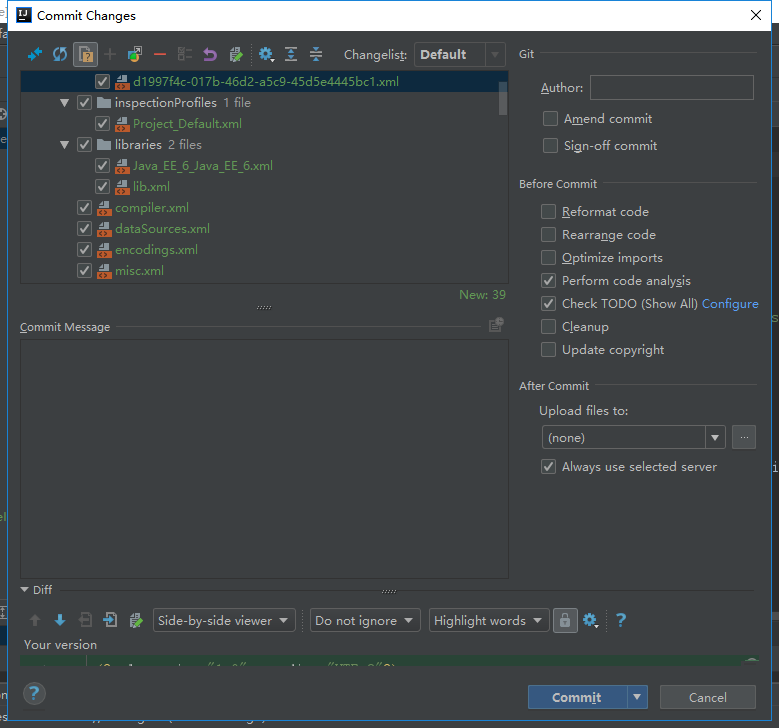The image size is (779, 728).
Task: Click into the Author text field
Action: tap(672, 87)
